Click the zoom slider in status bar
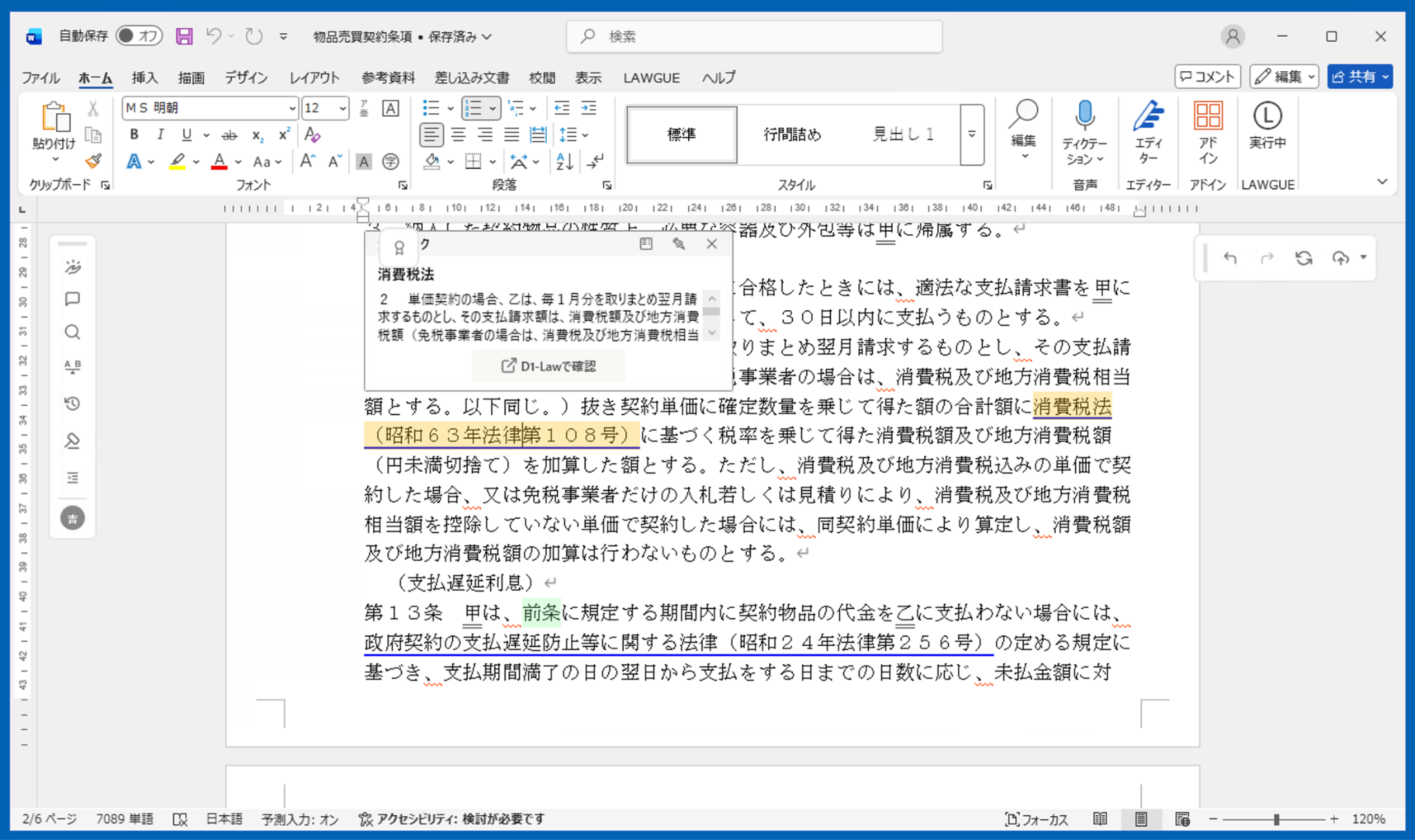Image resolution: width=1415 pixels, height=840 pixels. [1275, 819]
